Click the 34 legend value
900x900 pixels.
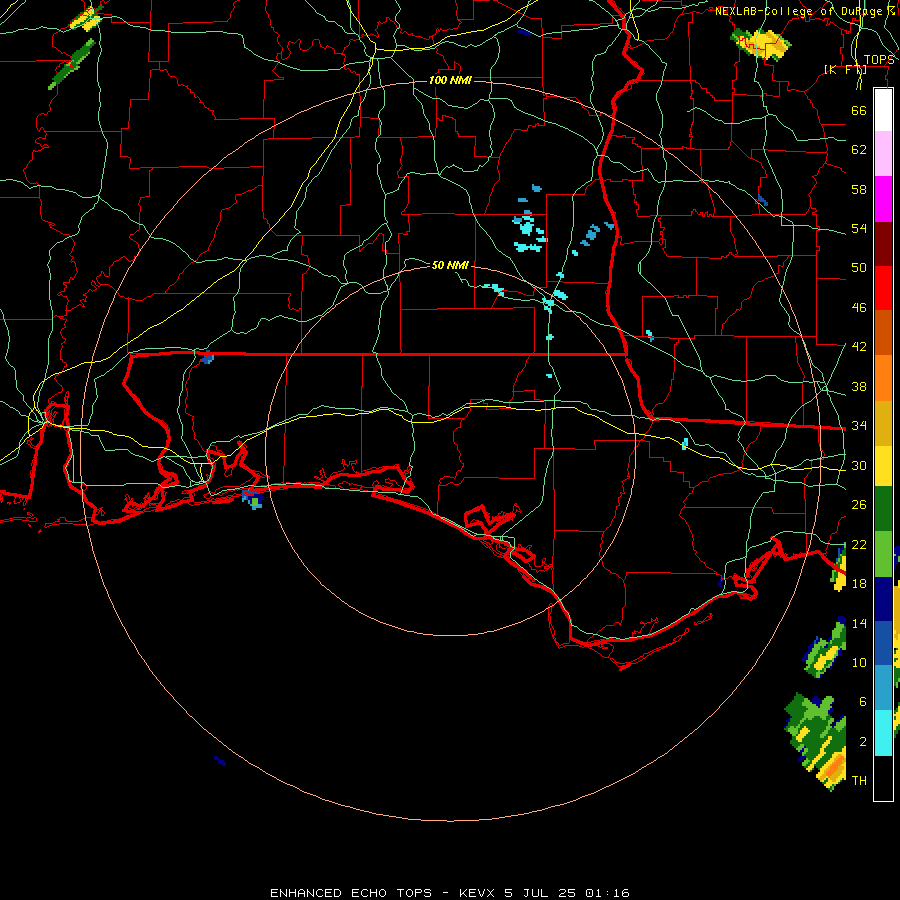tap(859, 426)
